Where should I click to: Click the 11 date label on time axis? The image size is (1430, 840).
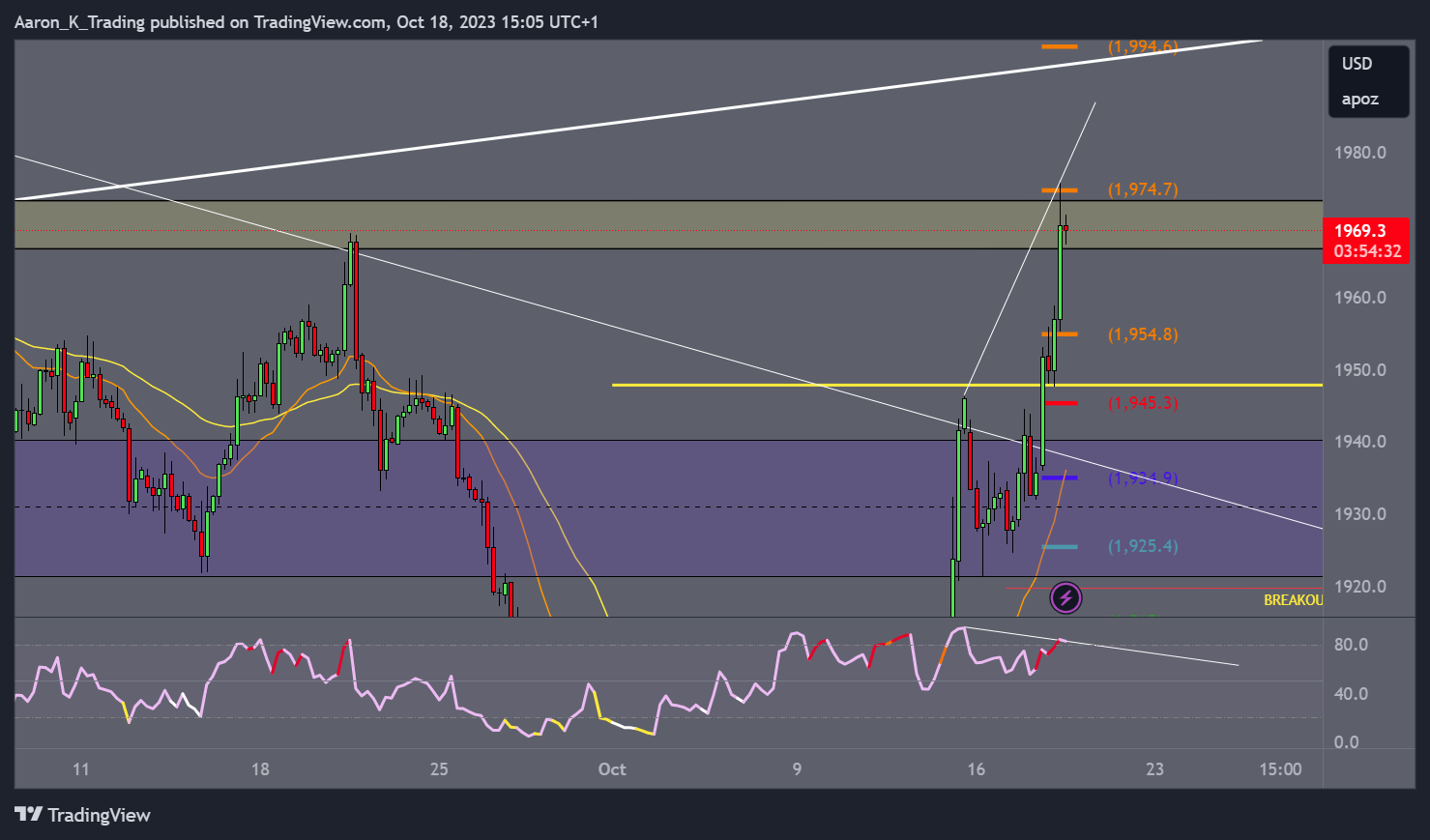[81, 769]
